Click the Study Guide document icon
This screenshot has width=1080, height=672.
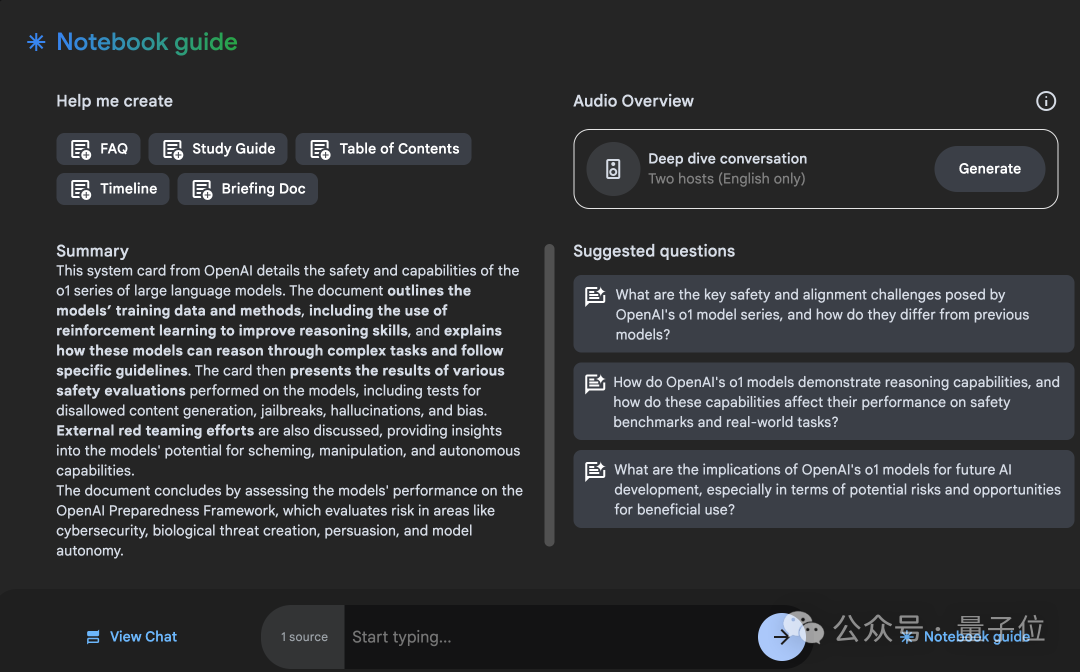[x=173, y=150]
